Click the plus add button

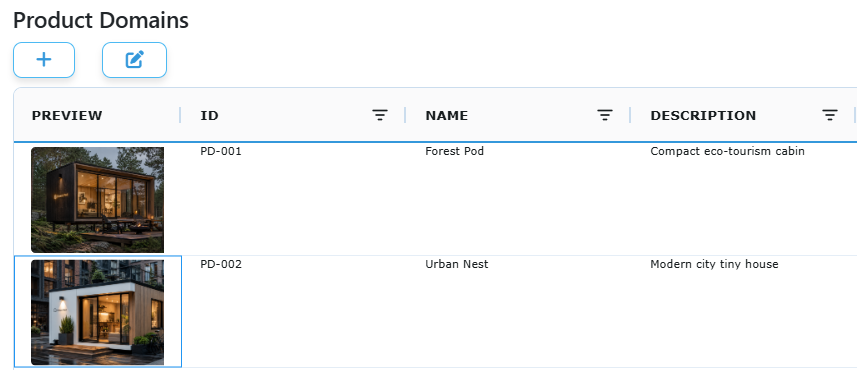[44, 60]
